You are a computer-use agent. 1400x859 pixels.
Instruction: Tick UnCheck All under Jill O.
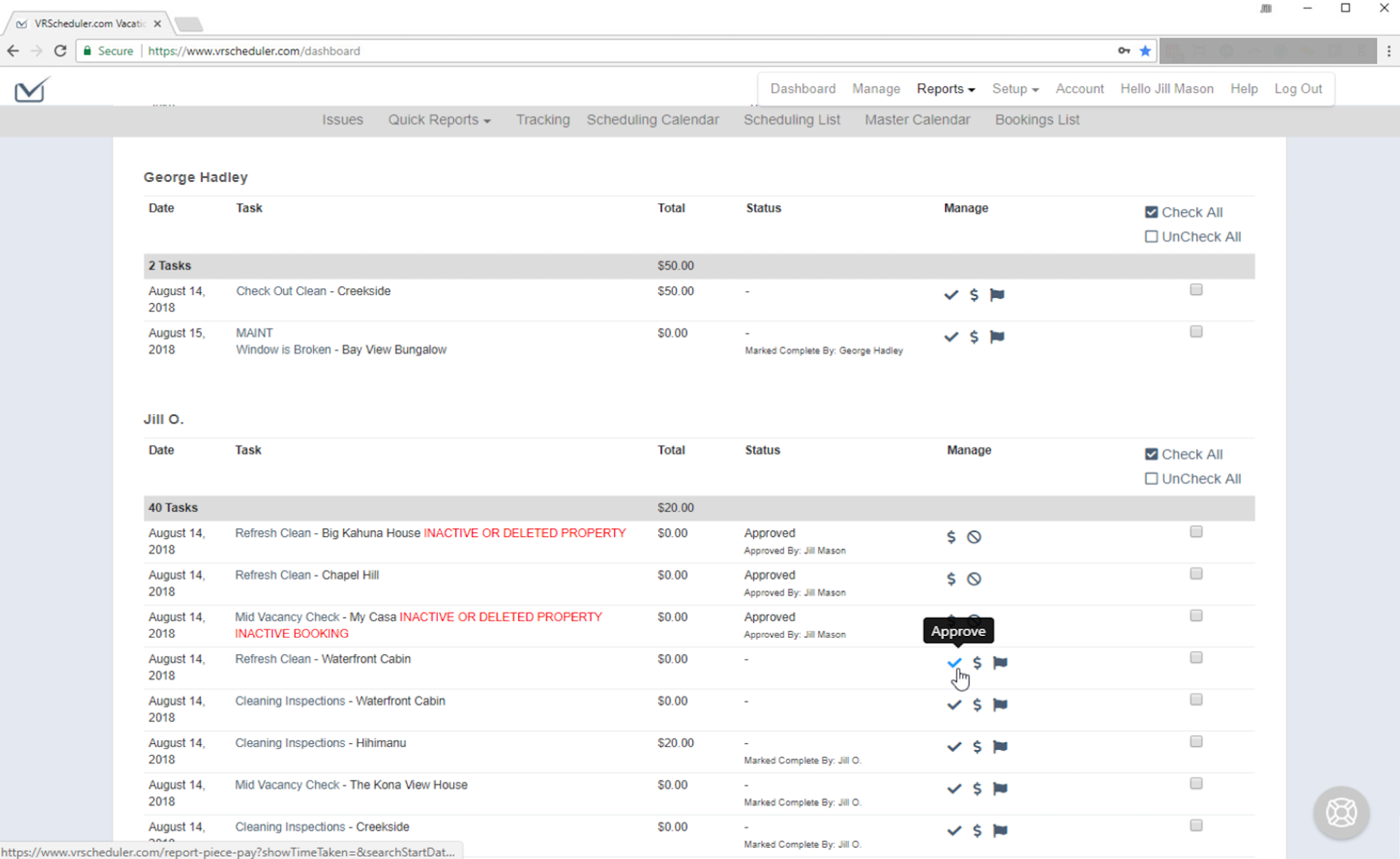click(1151, 478)
